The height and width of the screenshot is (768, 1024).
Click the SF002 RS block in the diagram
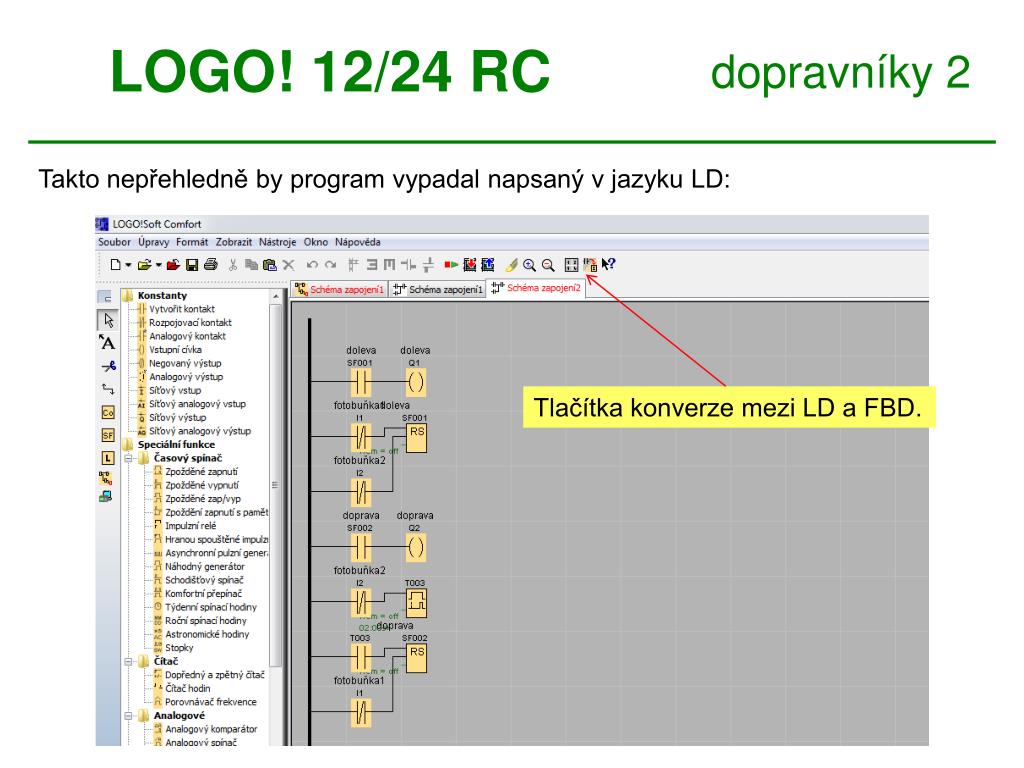[417, 658]
